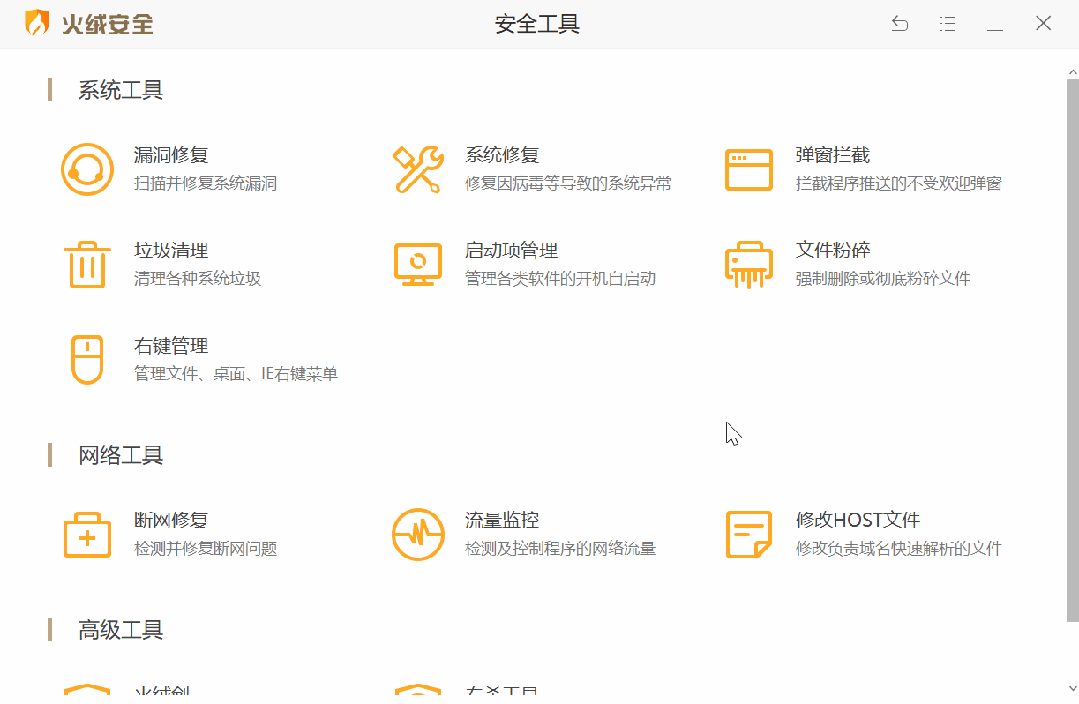Click description 强制删除或彻底粉碎文件
Viewport: 1079px width, 704px height.
[x=883, y=279]
